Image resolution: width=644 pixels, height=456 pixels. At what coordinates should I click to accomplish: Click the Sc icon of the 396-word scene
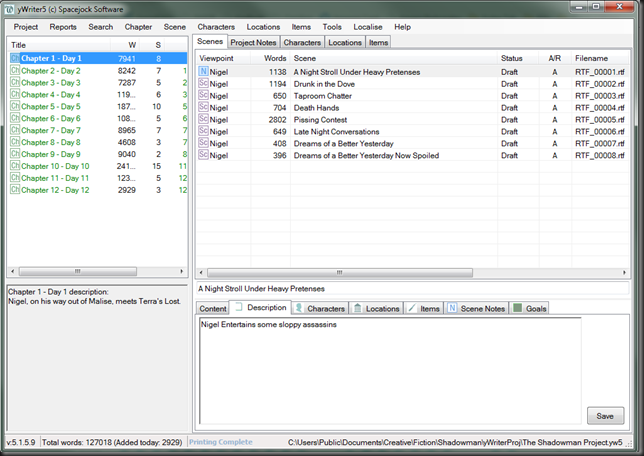[x=203, y=154]
